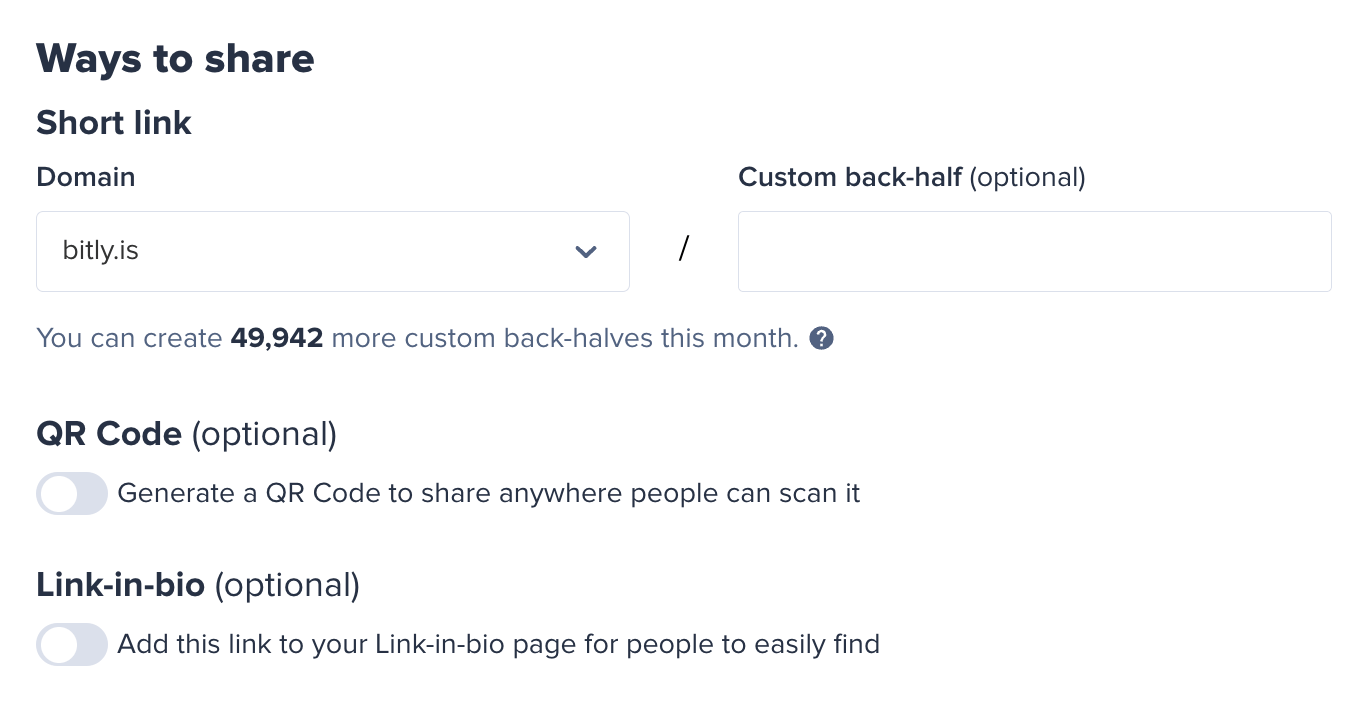Click the bold 49,942 remaining count
1368x714 pixels.
277,339
